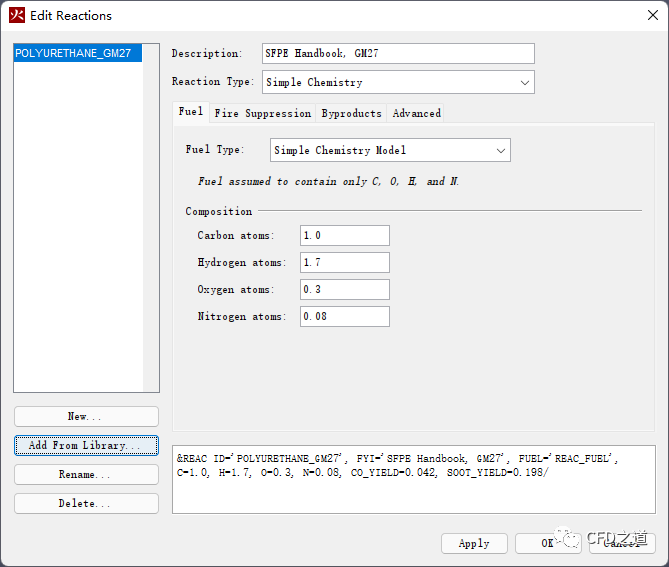669x567 pixels.
Task: Click the Nitrogen atoms input field
Action: pos(344,317)
